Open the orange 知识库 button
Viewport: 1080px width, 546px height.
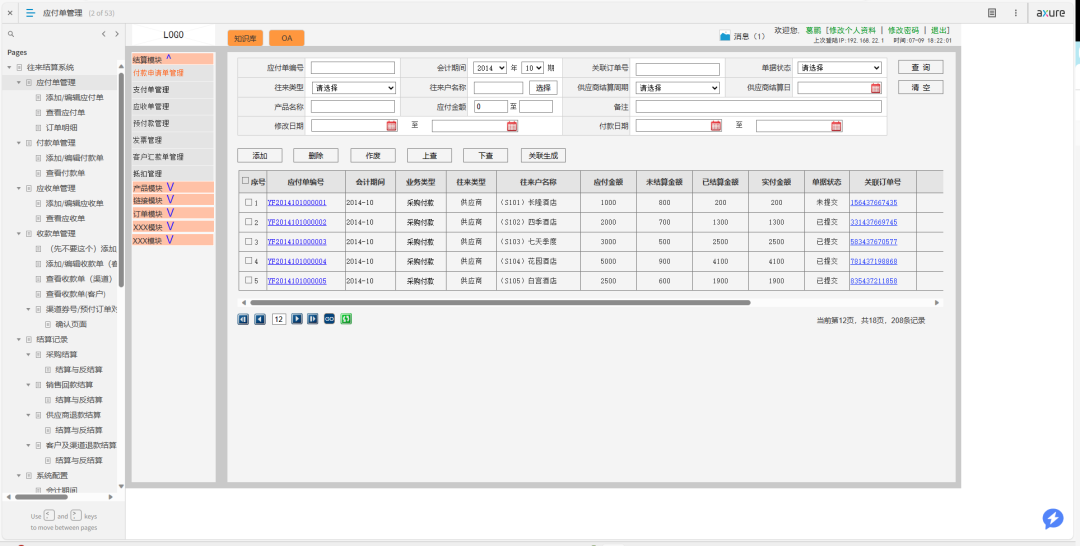[245, 39]
